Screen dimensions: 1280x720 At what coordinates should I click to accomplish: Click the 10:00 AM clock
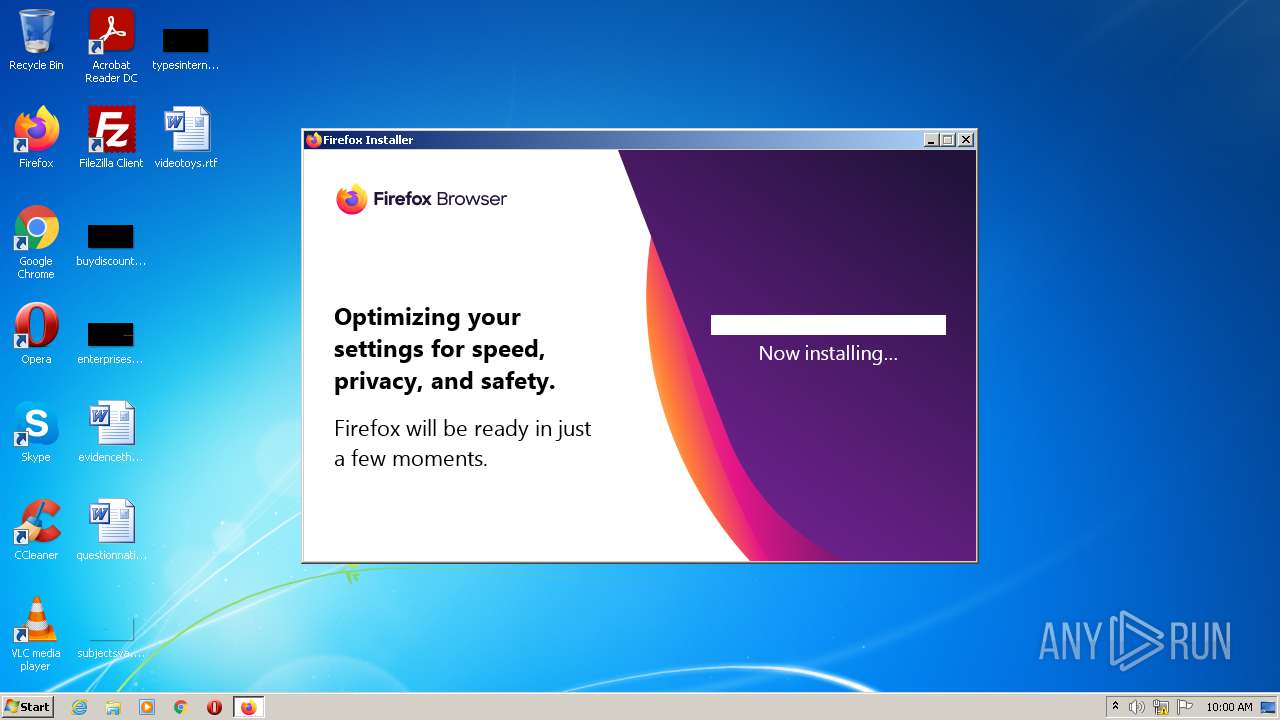pyautogui.click(x=1229, y=707)
